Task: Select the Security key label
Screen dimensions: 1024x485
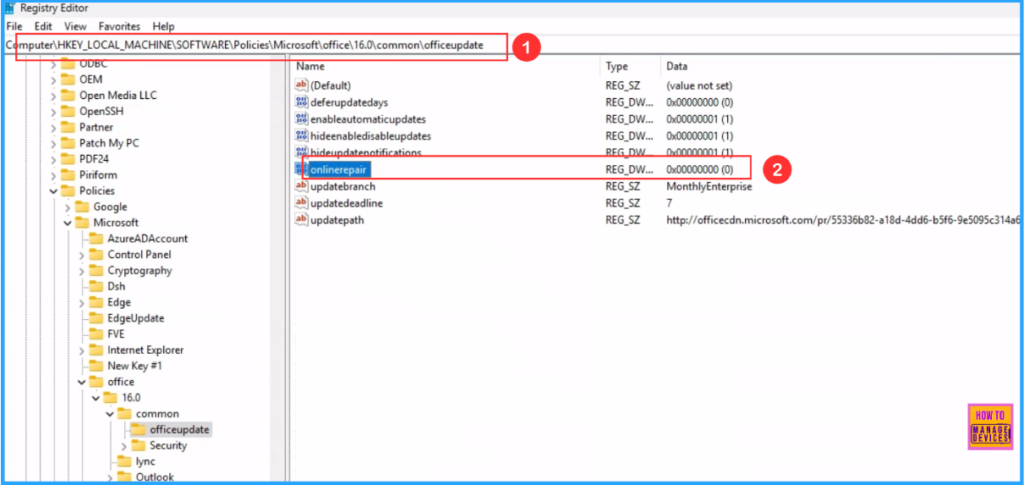Action: coord(168,445)
